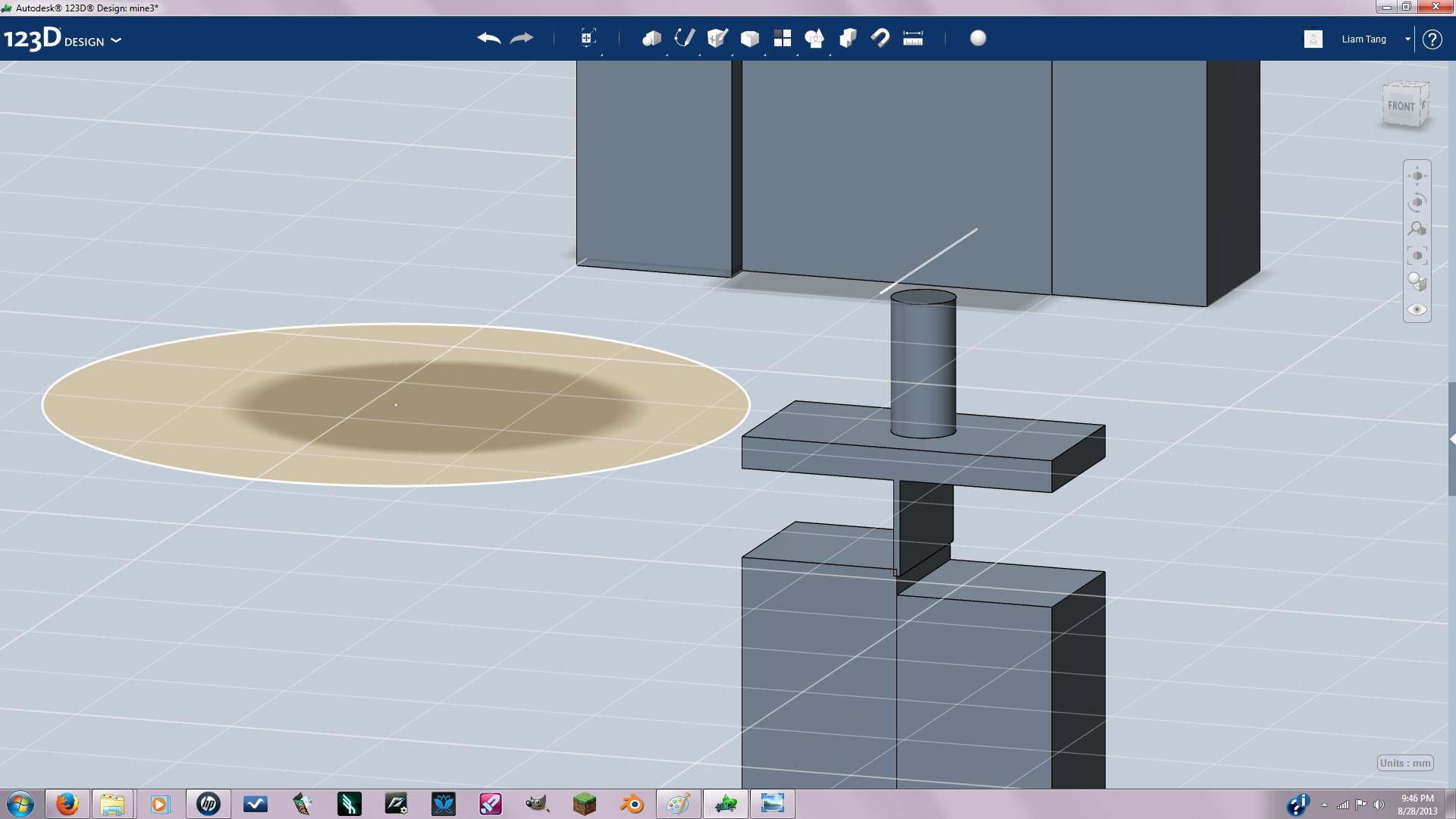Image resolution: width=1456 pixels, height=819 pixels.
Task: Activate the Snap magnet tool
Action: click(x=880, y=38)
